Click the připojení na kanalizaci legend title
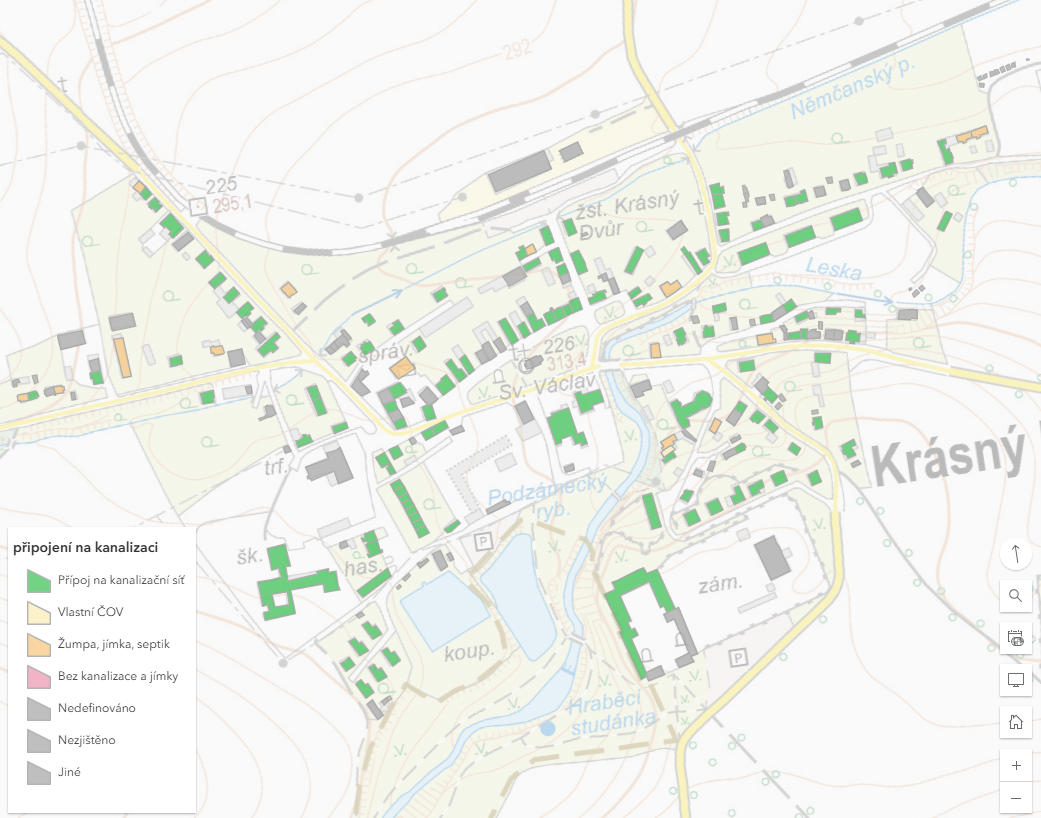1041x818 pixels. (x=85, y=548)
